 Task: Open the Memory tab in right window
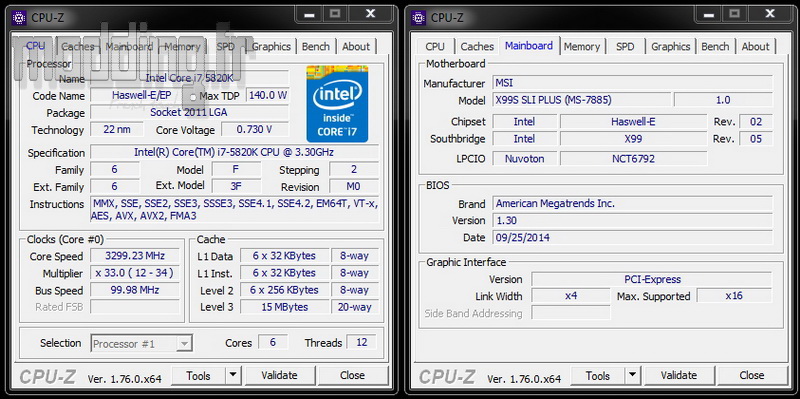click(582, 46)
